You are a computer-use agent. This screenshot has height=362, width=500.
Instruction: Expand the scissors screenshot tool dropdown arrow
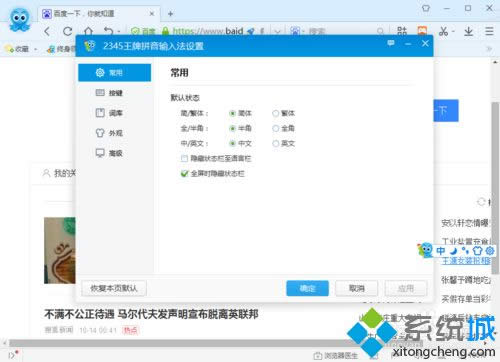coord(453,32)
